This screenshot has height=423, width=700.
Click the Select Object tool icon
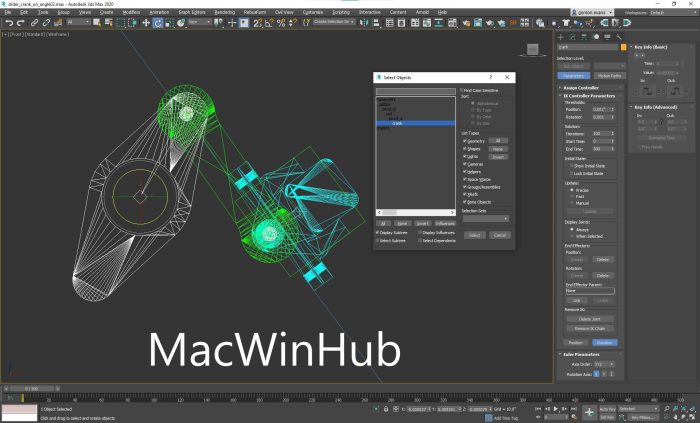tap(97, 23)
